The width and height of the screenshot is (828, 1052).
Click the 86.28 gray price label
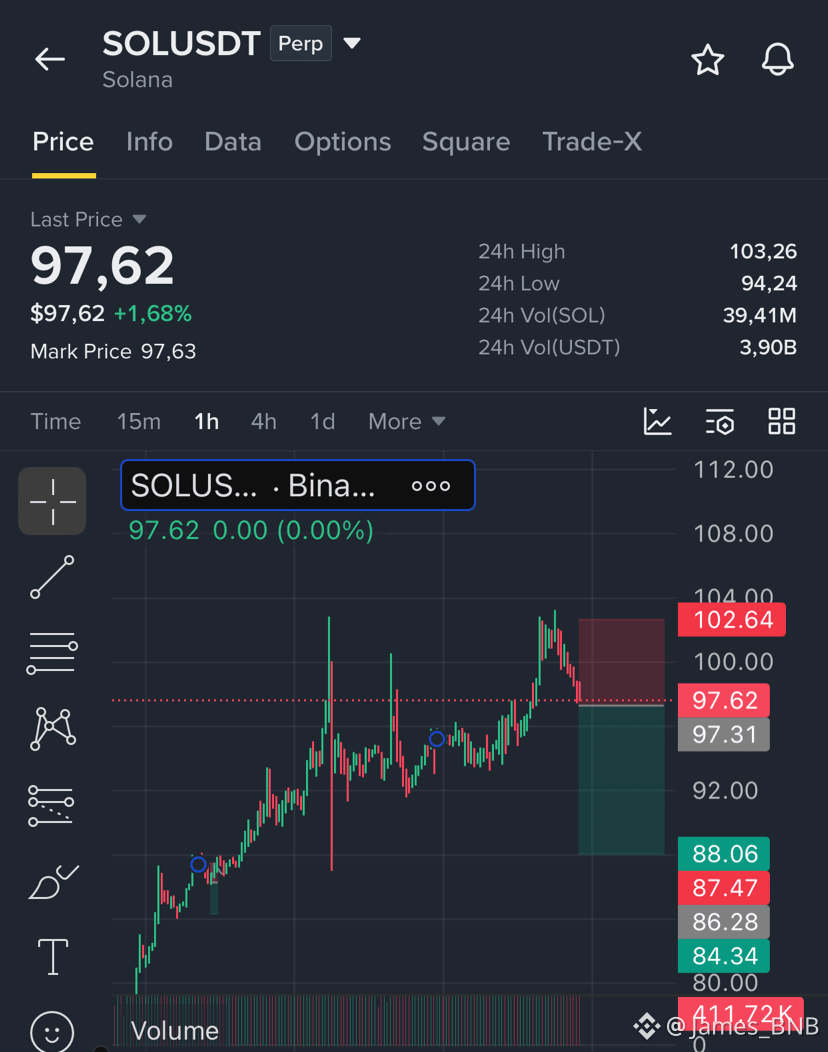[x=724, y=922]
